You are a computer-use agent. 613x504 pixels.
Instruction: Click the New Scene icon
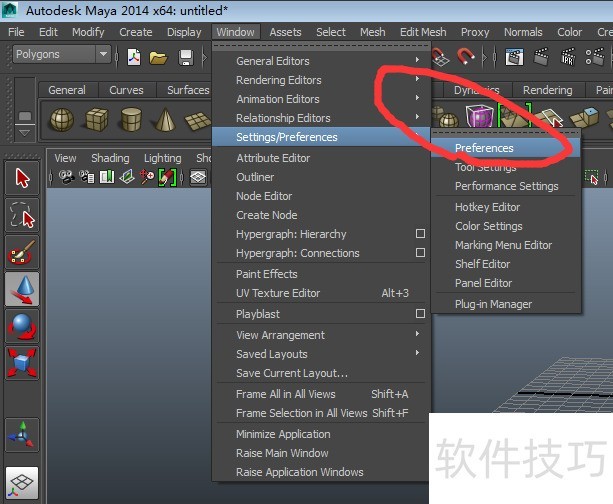tap(134, 58)
